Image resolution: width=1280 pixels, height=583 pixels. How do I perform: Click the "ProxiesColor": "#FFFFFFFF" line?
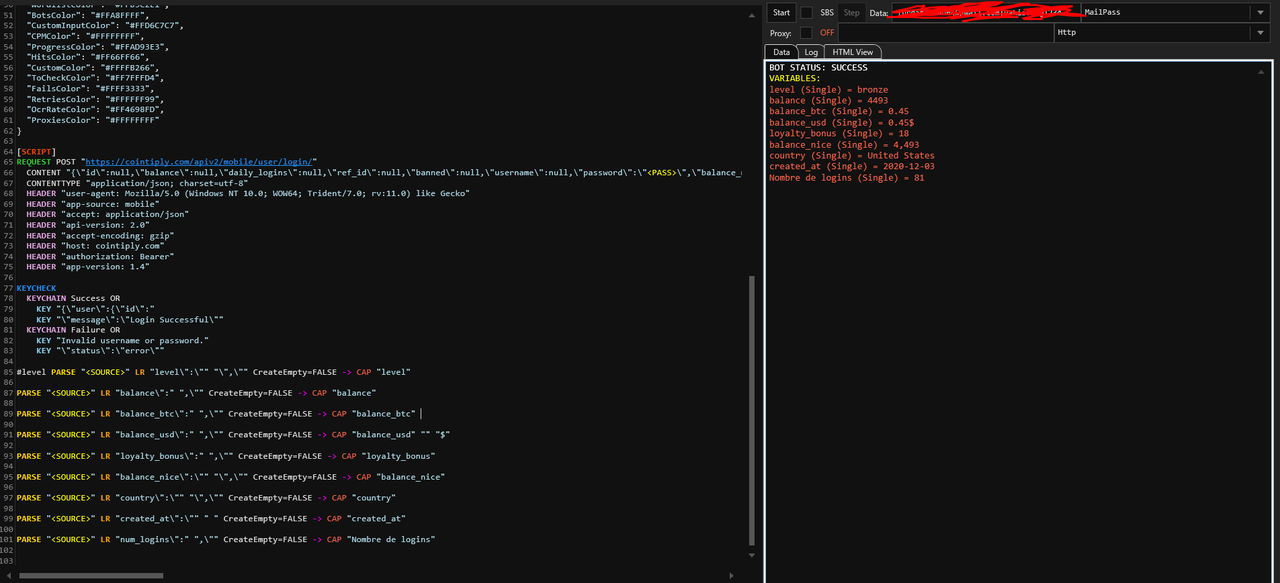pyautogui.click(x=93, y=120)
